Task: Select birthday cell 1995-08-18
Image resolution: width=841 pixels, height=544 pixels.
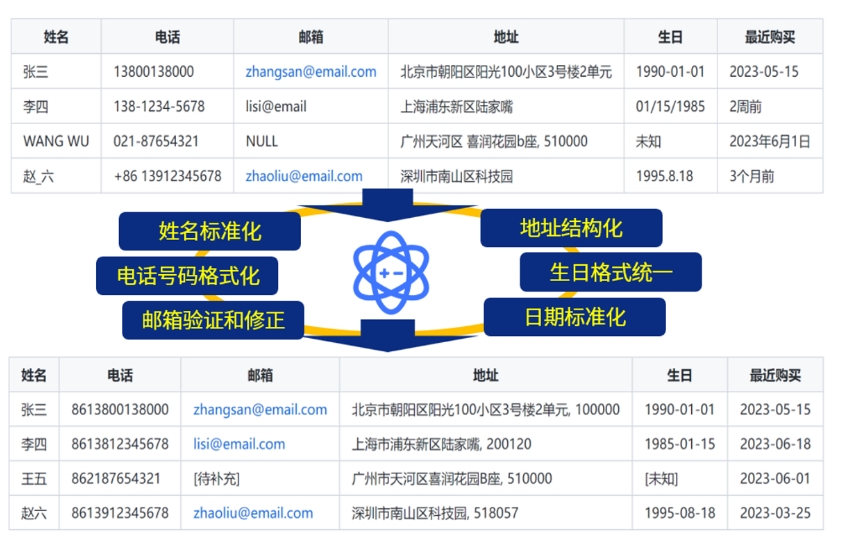Action: coord(680,513)
